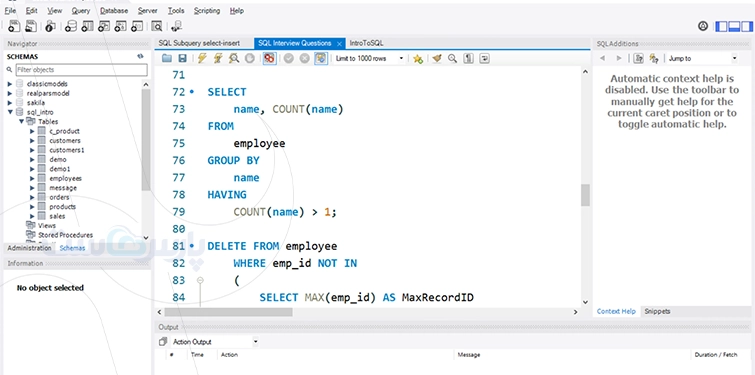Open Workbench preferences gear icon
Screen dimensions: 755x375
click(x=703, y=26)
